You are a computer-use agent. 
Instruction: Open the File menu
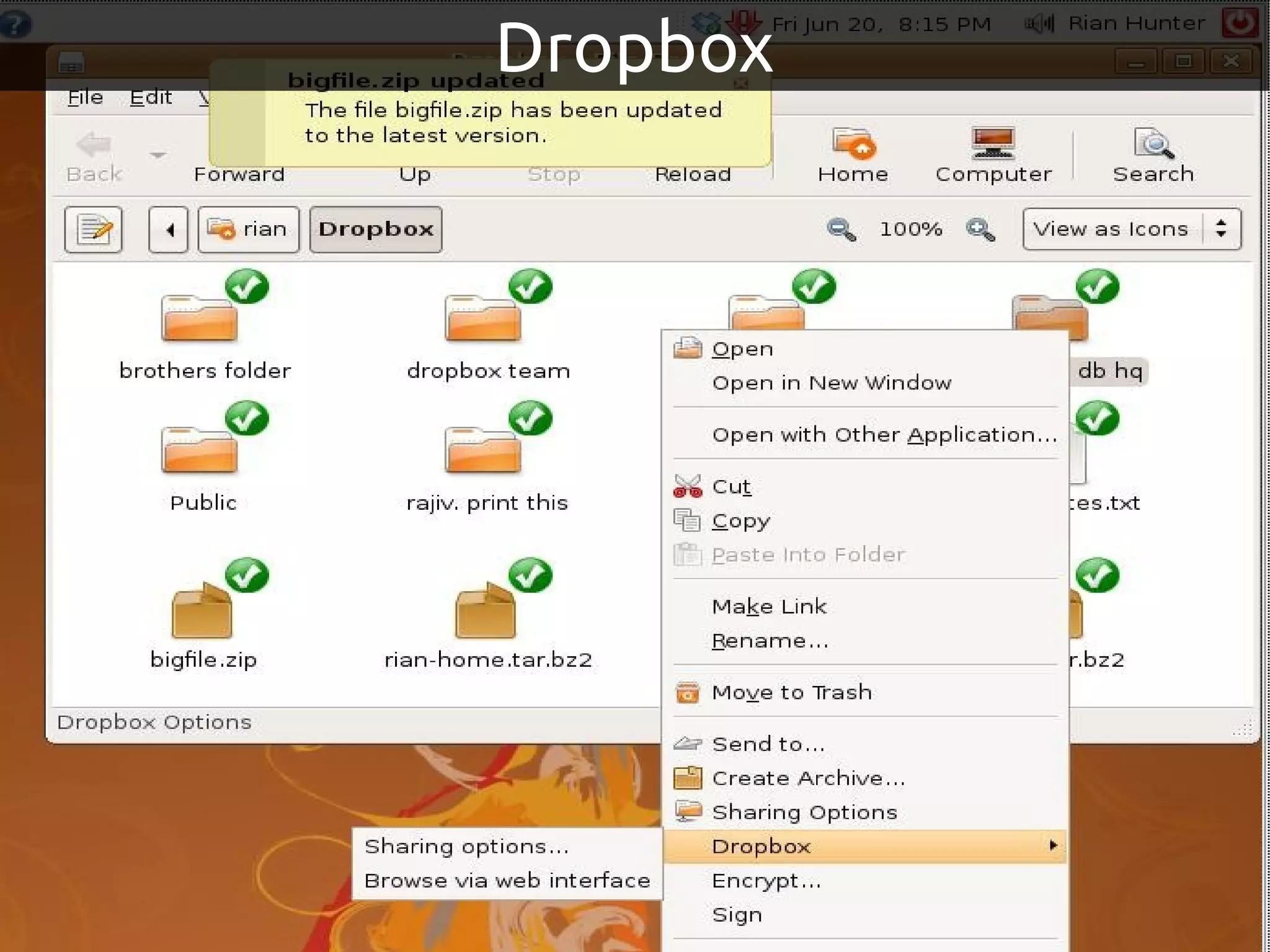86,97
